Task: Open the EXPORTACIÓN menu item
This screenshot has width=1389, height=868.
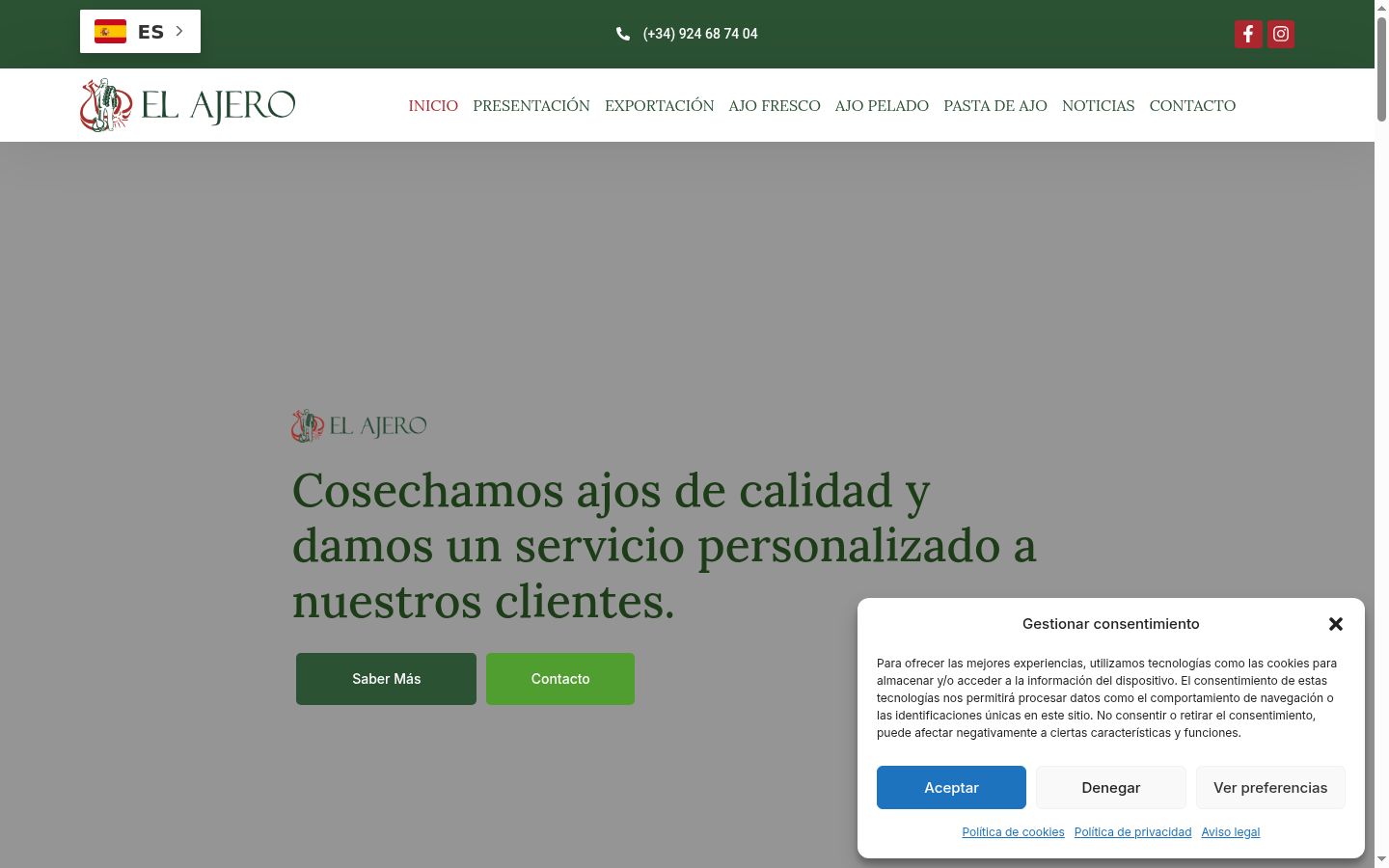Action: [x=660, y=106]
